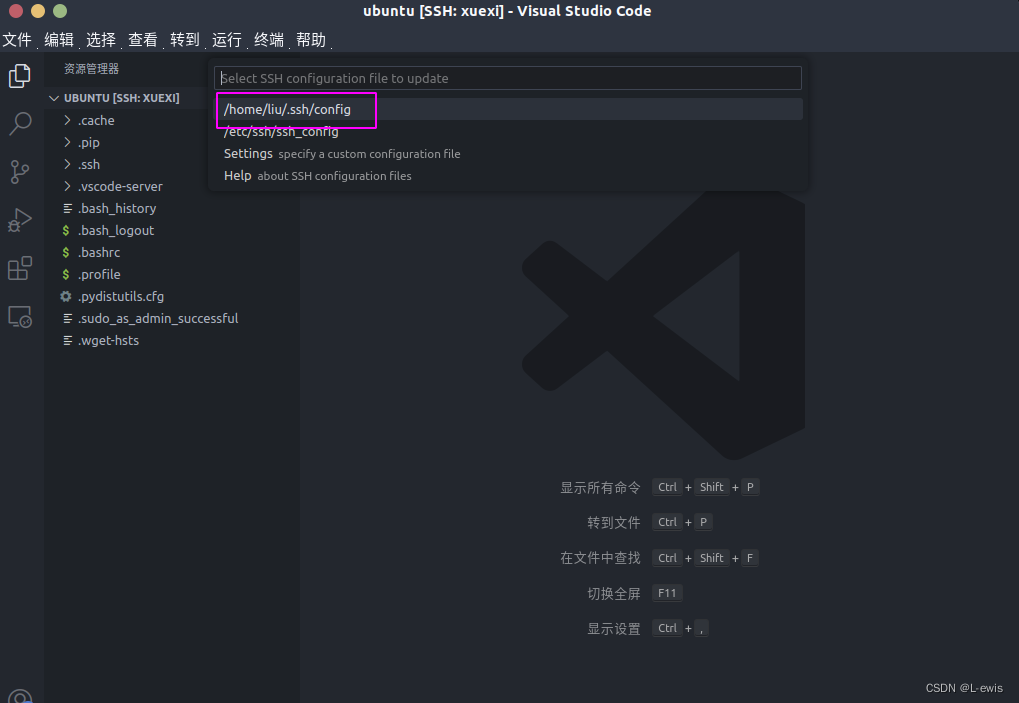Choose /etc/ssh/ssh_config option
The width and height of the screenshot is (1019, 703).
[x=509, y=131]
